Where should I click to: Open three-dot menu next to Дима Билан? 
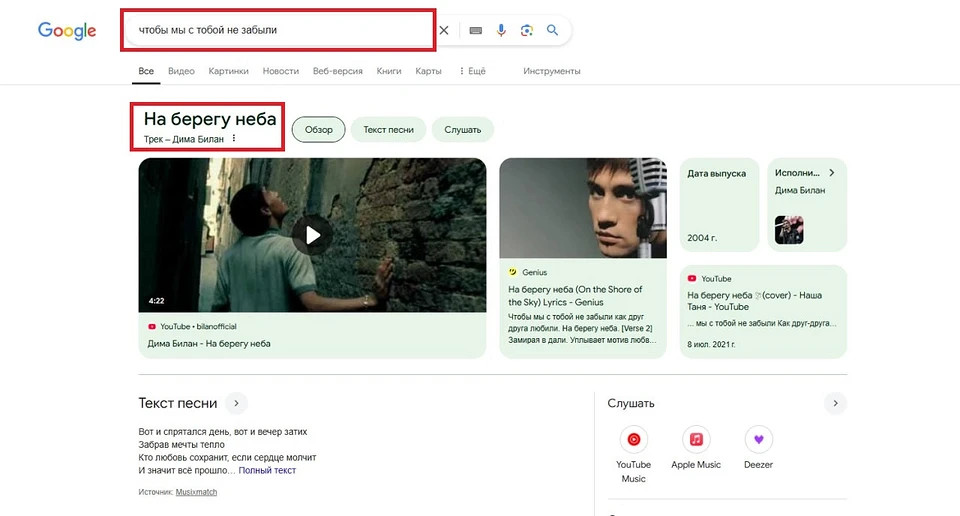pyautogui.click(x=234, y=139)
